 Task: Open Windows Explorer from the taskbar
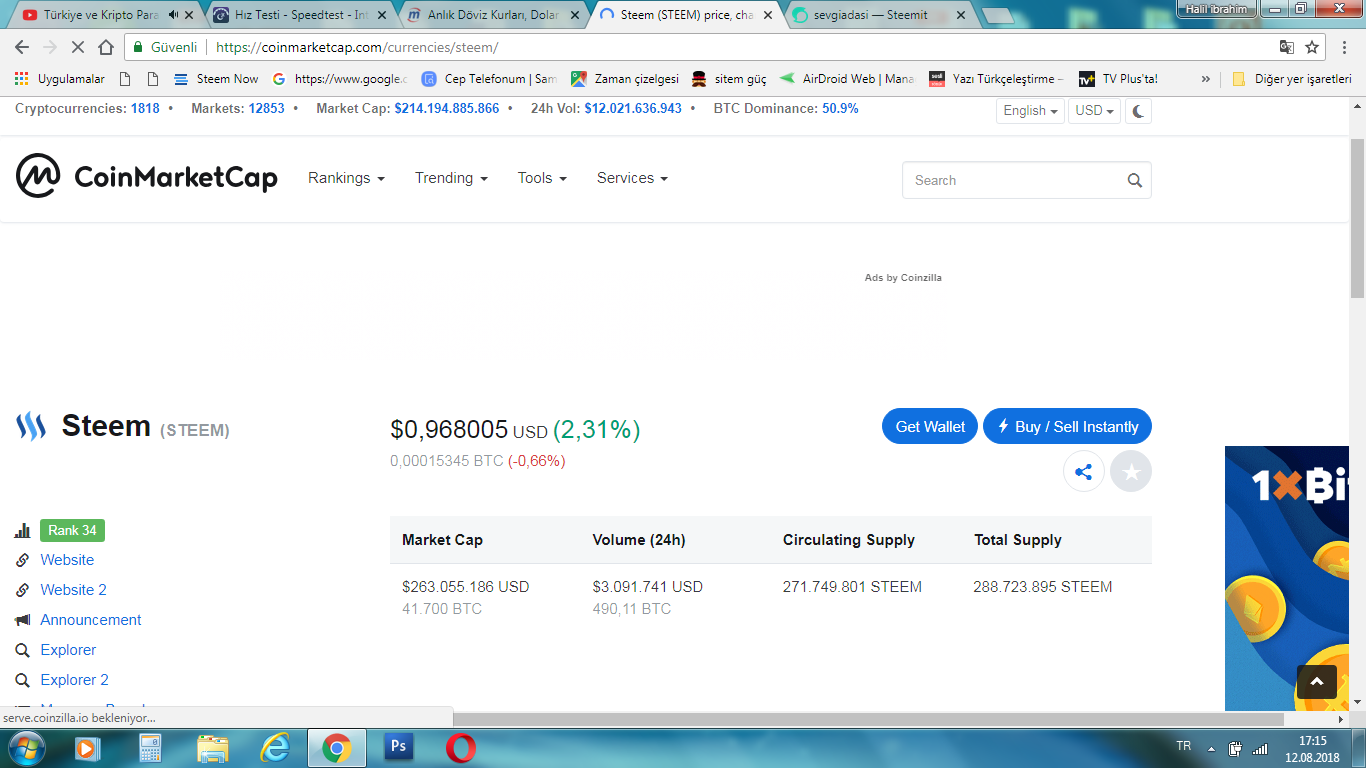[212, 748]
